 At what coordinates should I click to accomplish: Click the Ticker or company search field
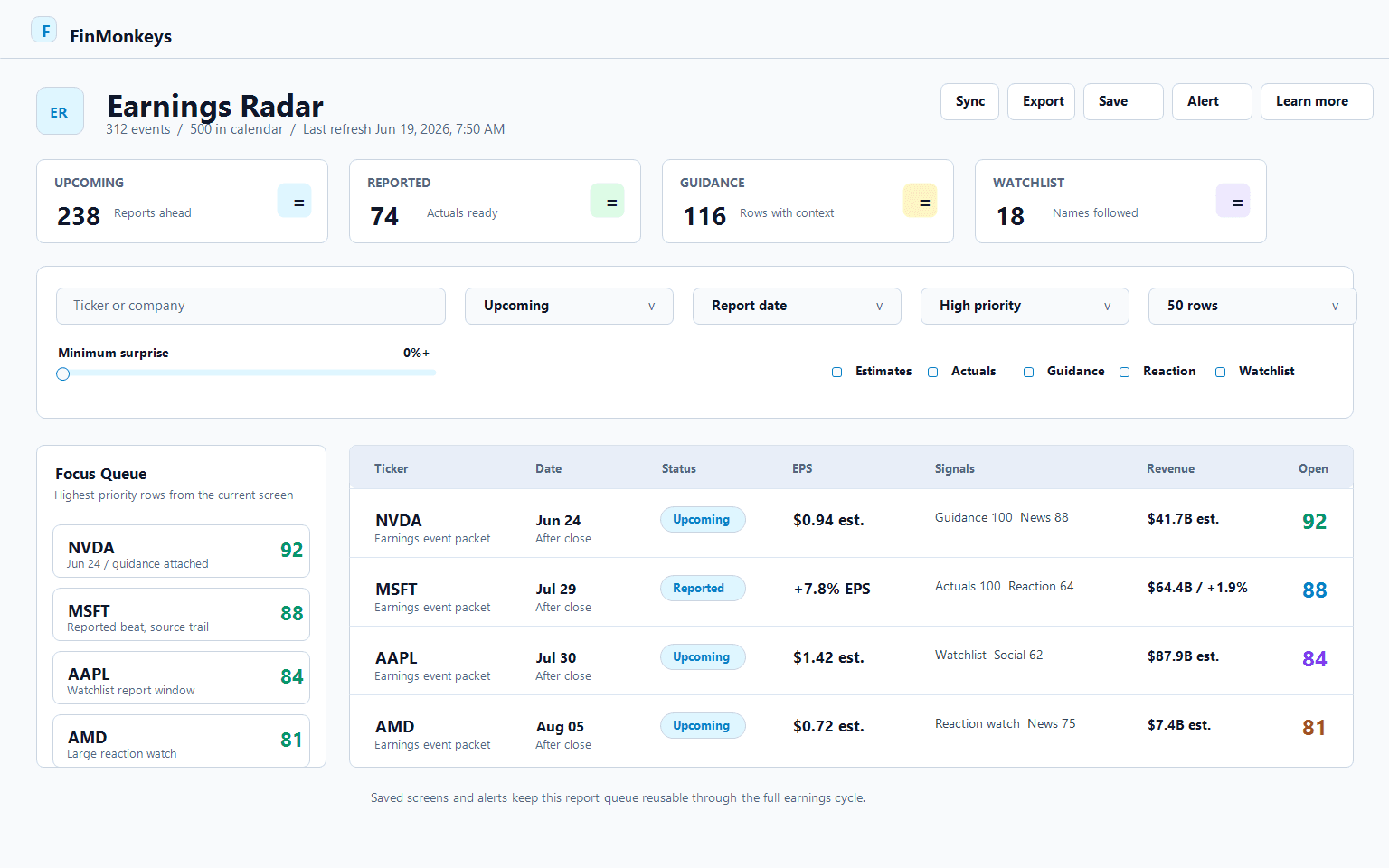[250, 306]
